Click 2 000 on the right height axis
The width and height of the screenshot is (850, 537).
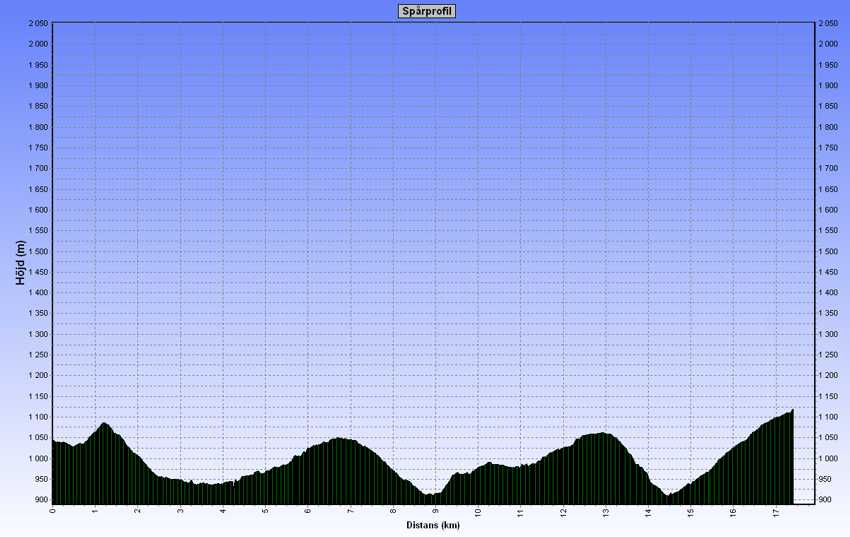click(x=828, y=44)
